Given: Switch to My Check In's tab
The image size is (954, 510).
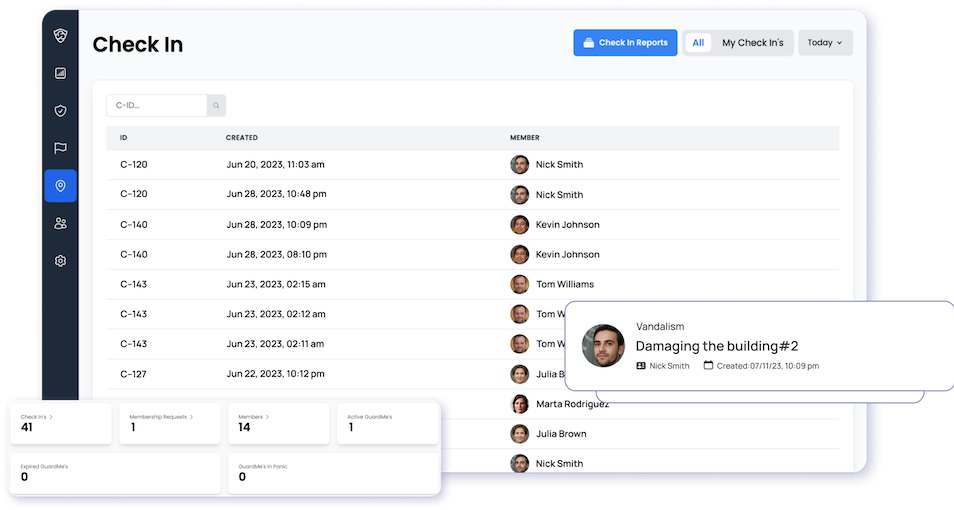Looking at the screenshot, I should coord(752,43).
